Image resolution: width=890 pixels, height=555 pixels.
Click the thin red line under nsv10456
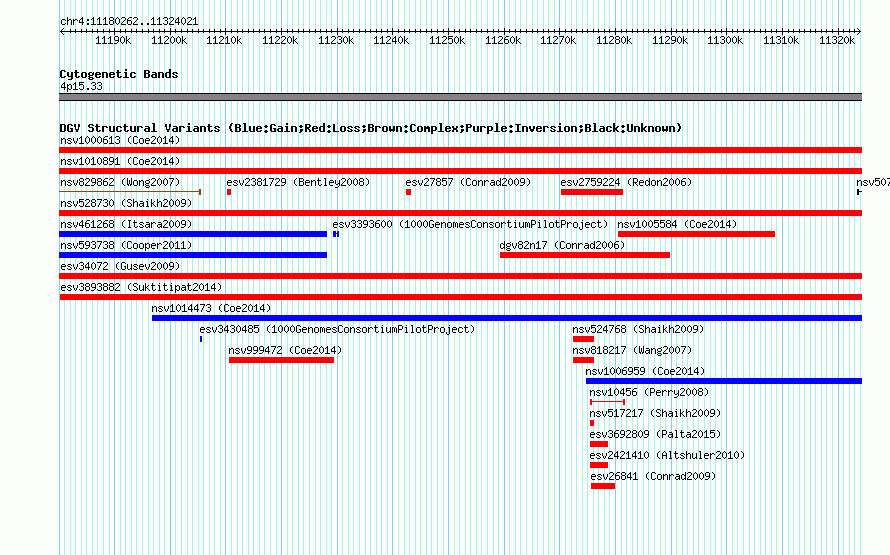(x=608, y=402)
